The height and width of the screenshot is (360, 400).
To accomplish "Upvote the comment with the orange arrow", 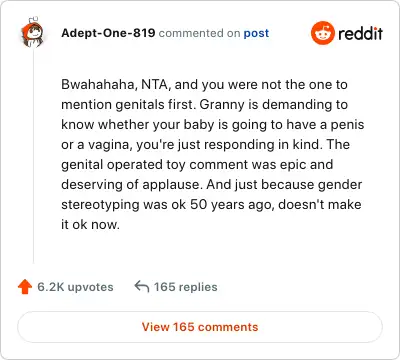I will click(x=25, y=287).
